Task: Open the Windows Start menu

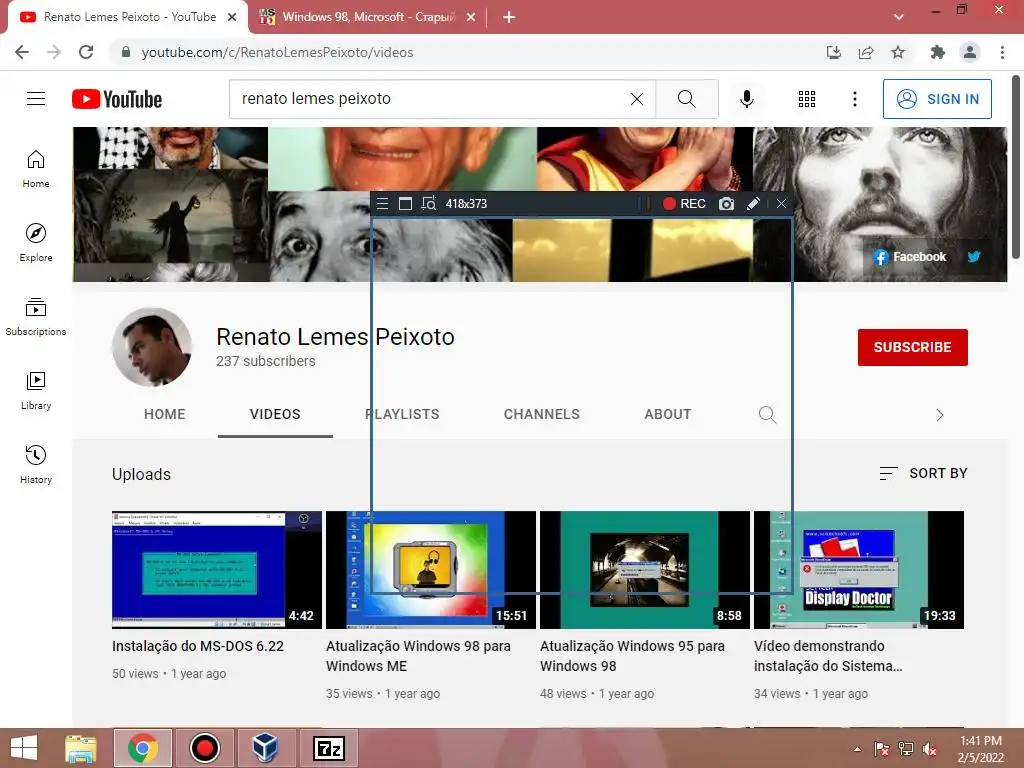Action: click(x=24, y=748)
